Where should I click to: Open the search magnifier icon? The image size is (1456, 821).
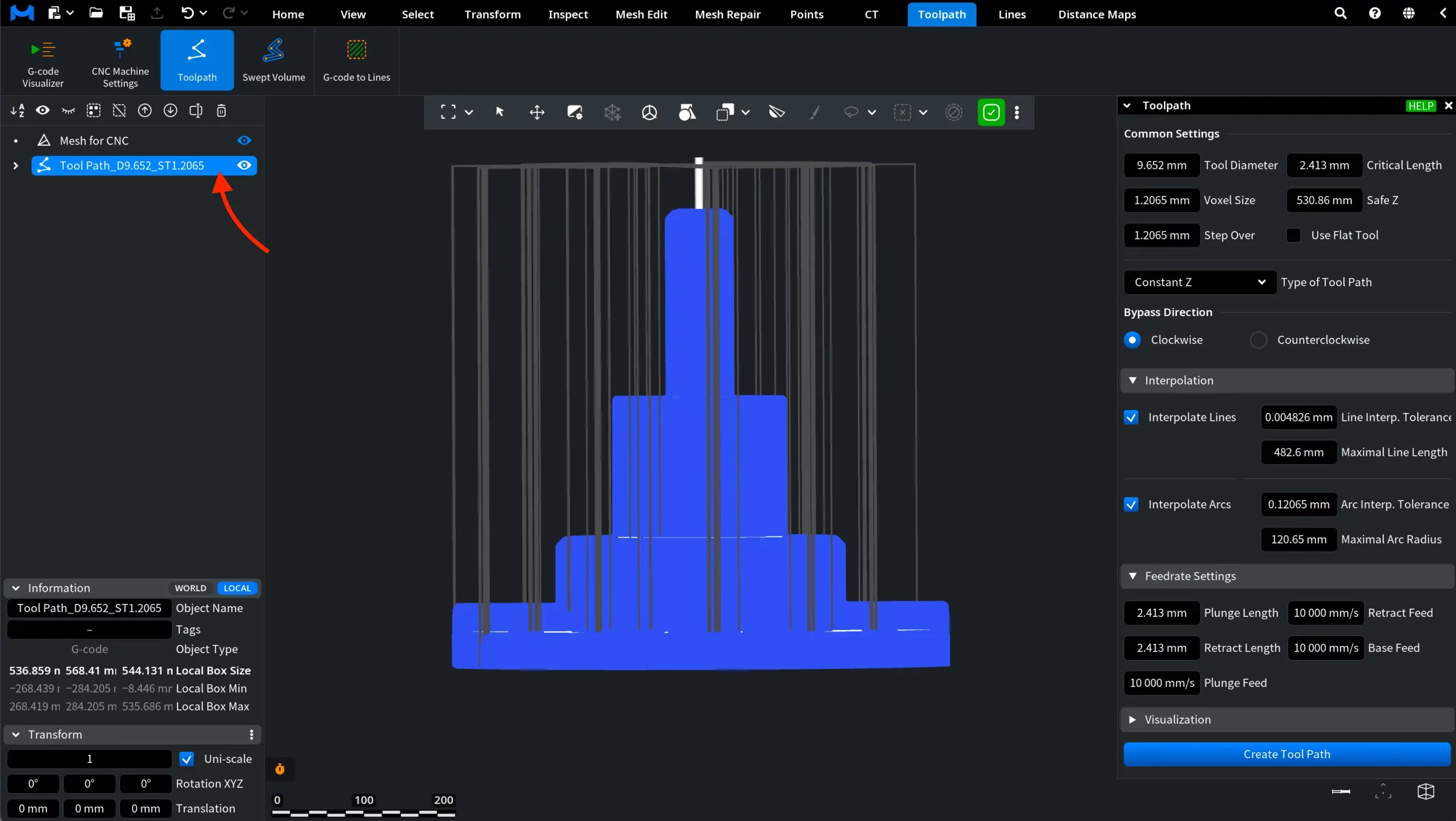click(1341, 13)
